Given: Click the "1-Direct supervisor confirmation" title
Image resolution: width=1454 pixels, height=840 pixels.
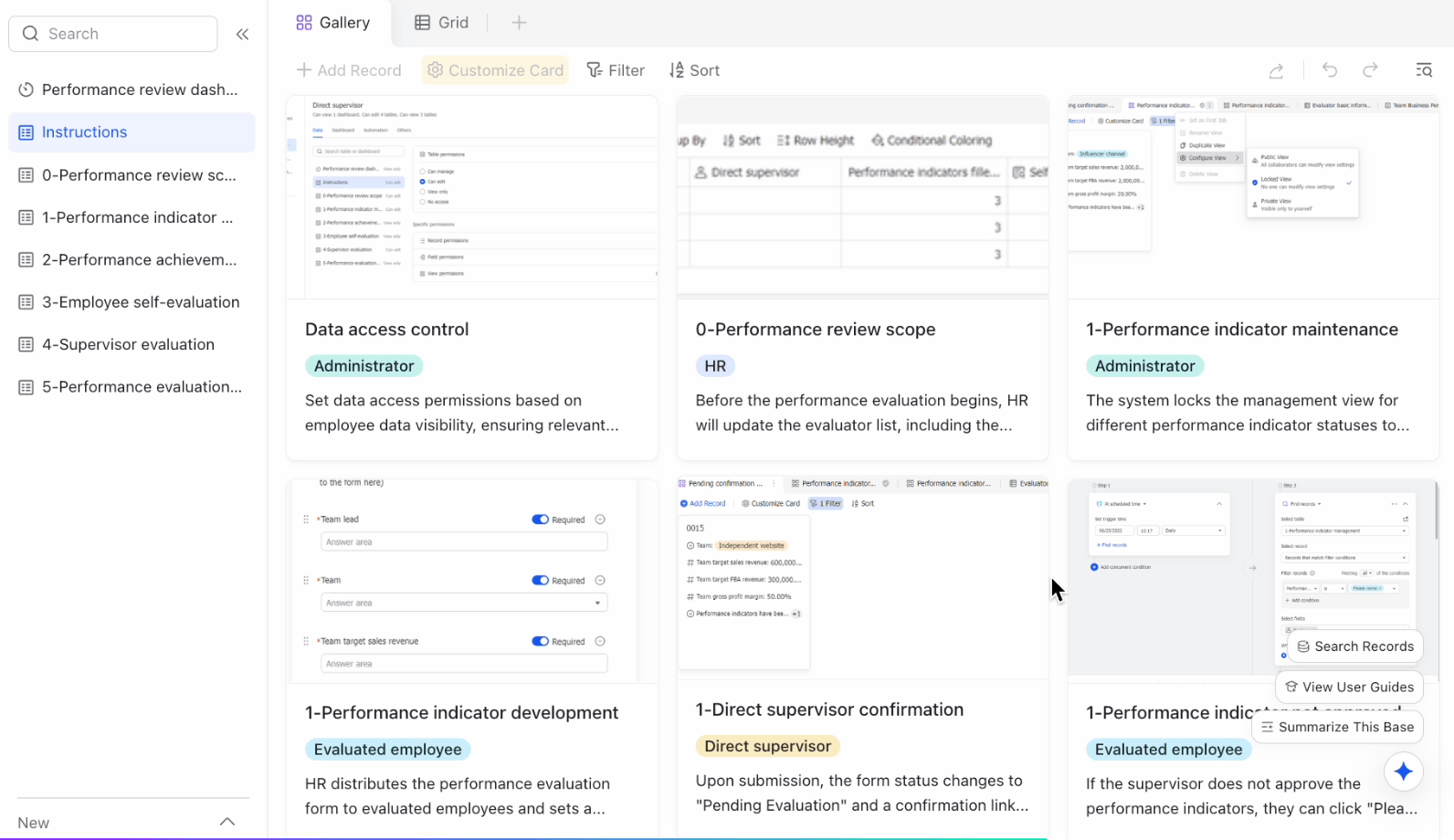Looking at the screenshot, I should coord(829,709).
